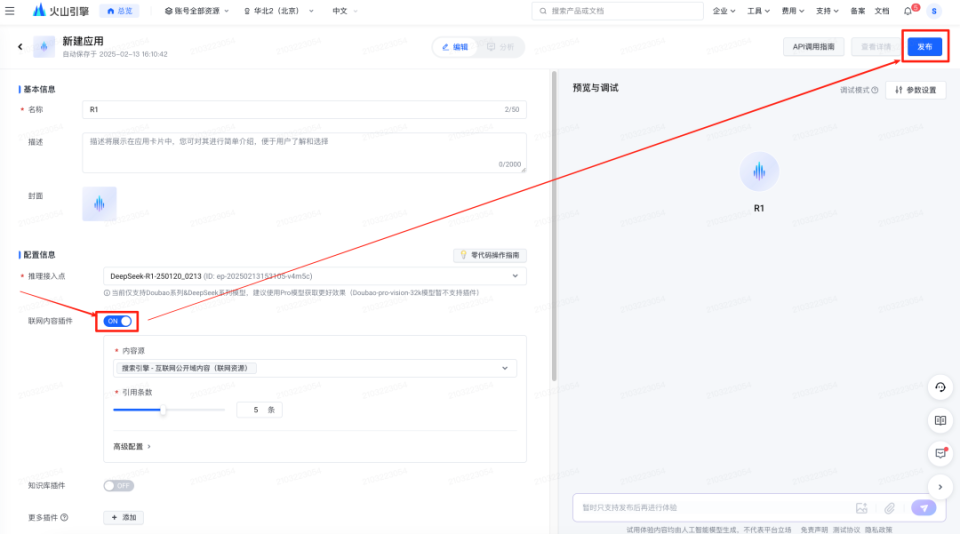Open the hamburger menu at top left

point(10,11)
